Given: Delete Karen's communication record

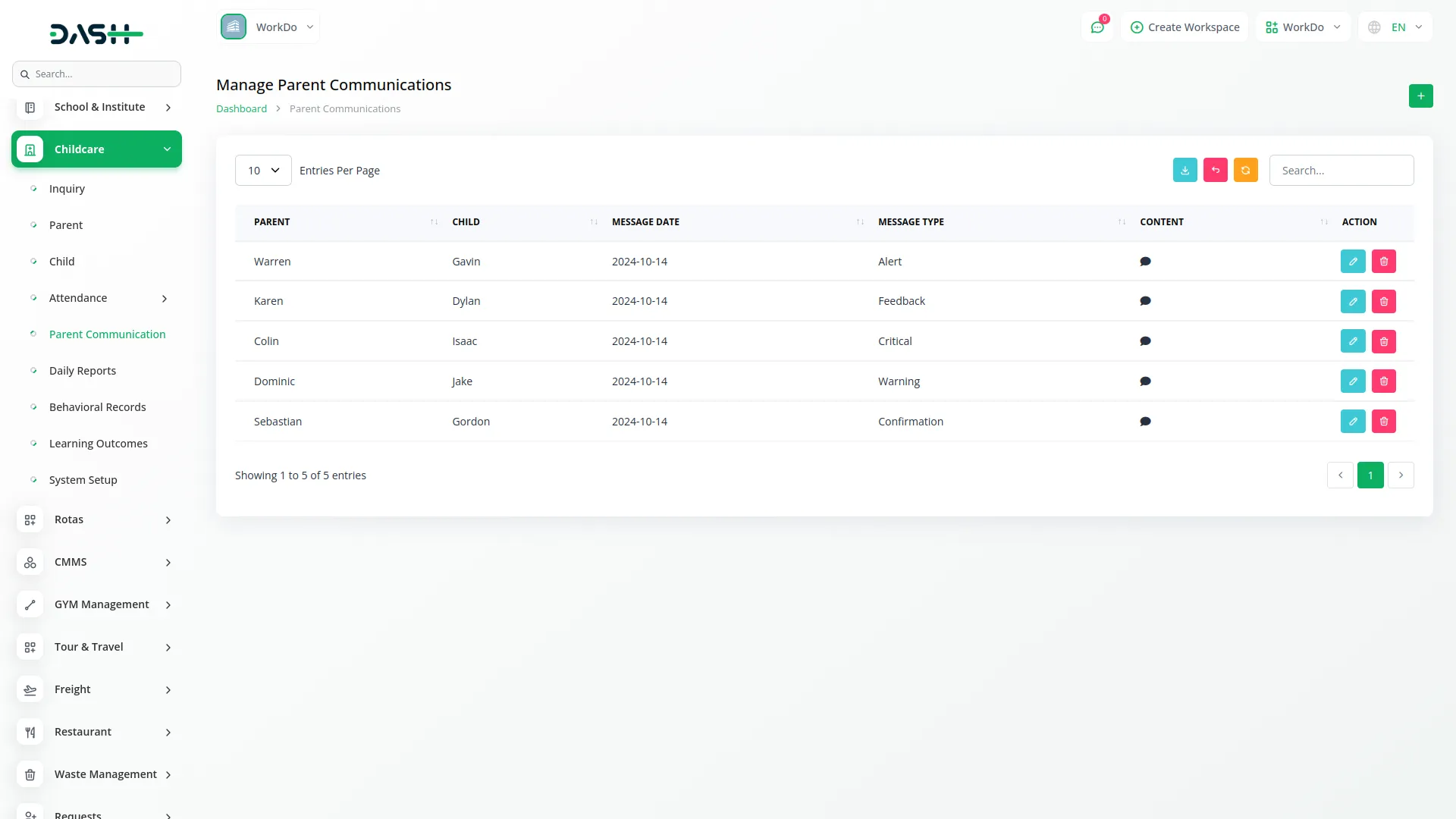Looking at the screenshot, I should [1383, 302].
